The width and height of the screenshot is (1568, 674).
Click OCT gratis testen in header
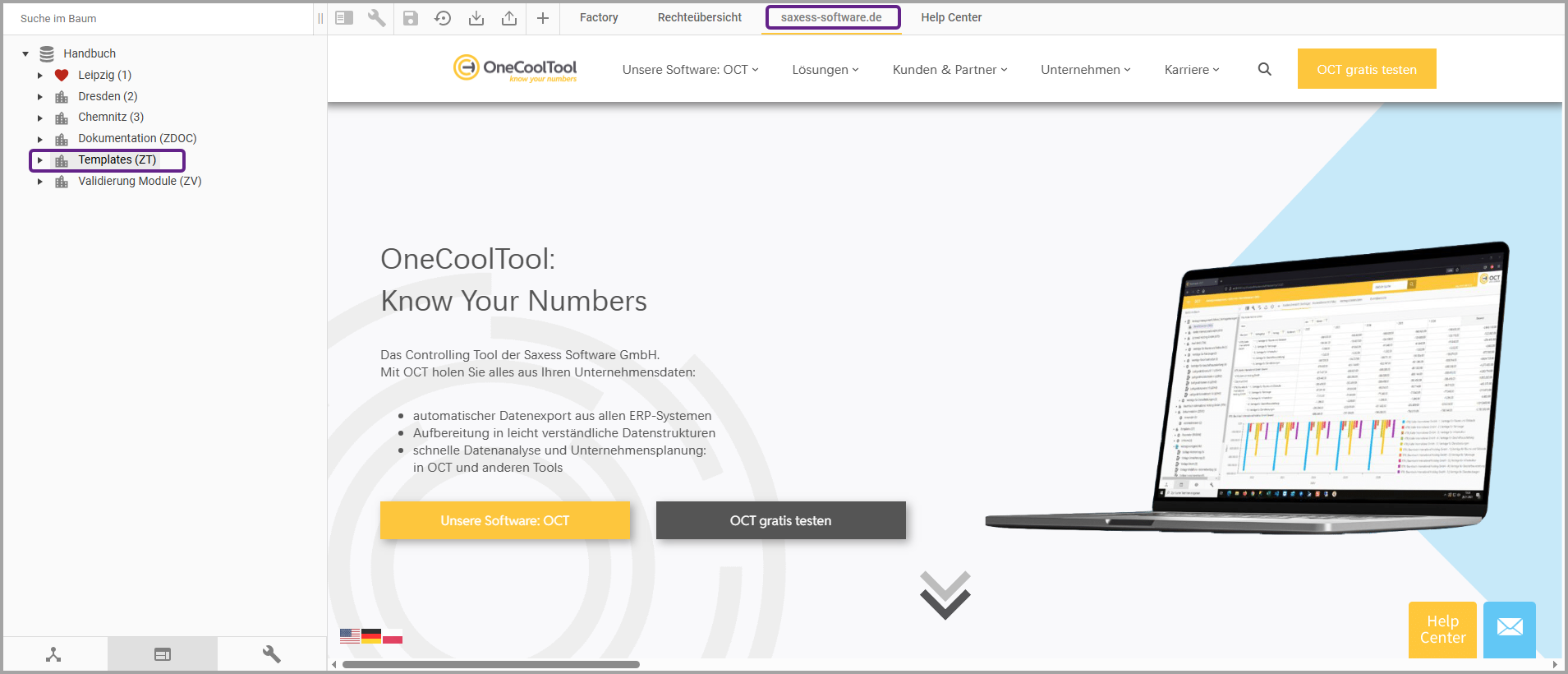1366,69
